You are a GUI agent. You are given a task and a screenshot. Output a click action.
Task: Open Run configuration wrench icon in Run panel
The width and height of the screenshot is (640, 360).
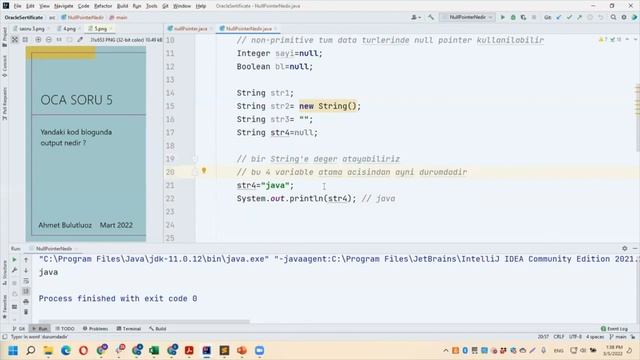14,270
